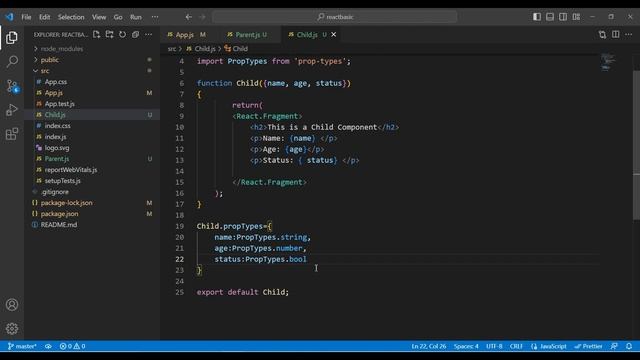Go back using the navigation arrow
This screenshot has width=640, height=360.
pyautogui.click(x=189, y=17)
